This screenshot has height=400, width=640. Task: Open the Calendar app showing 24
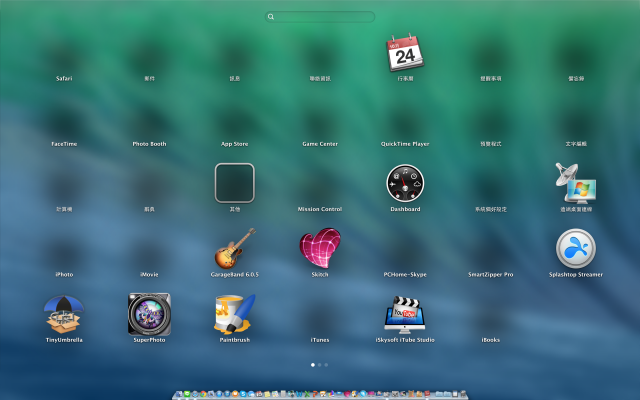pyautogui.click(x=405, y=52)
